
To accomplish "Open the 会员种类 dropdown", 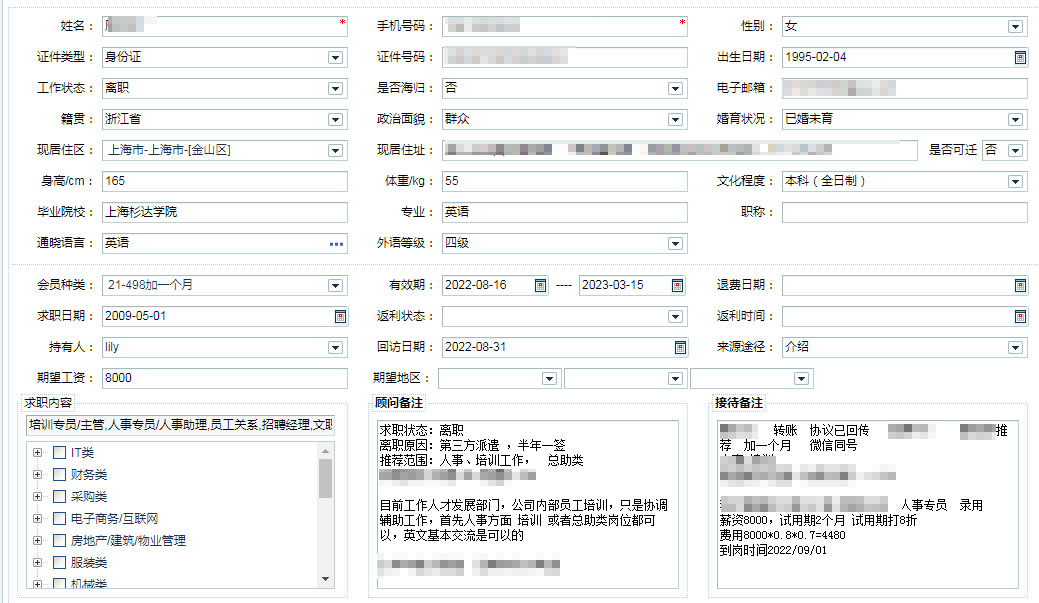I will coord(335,286).
